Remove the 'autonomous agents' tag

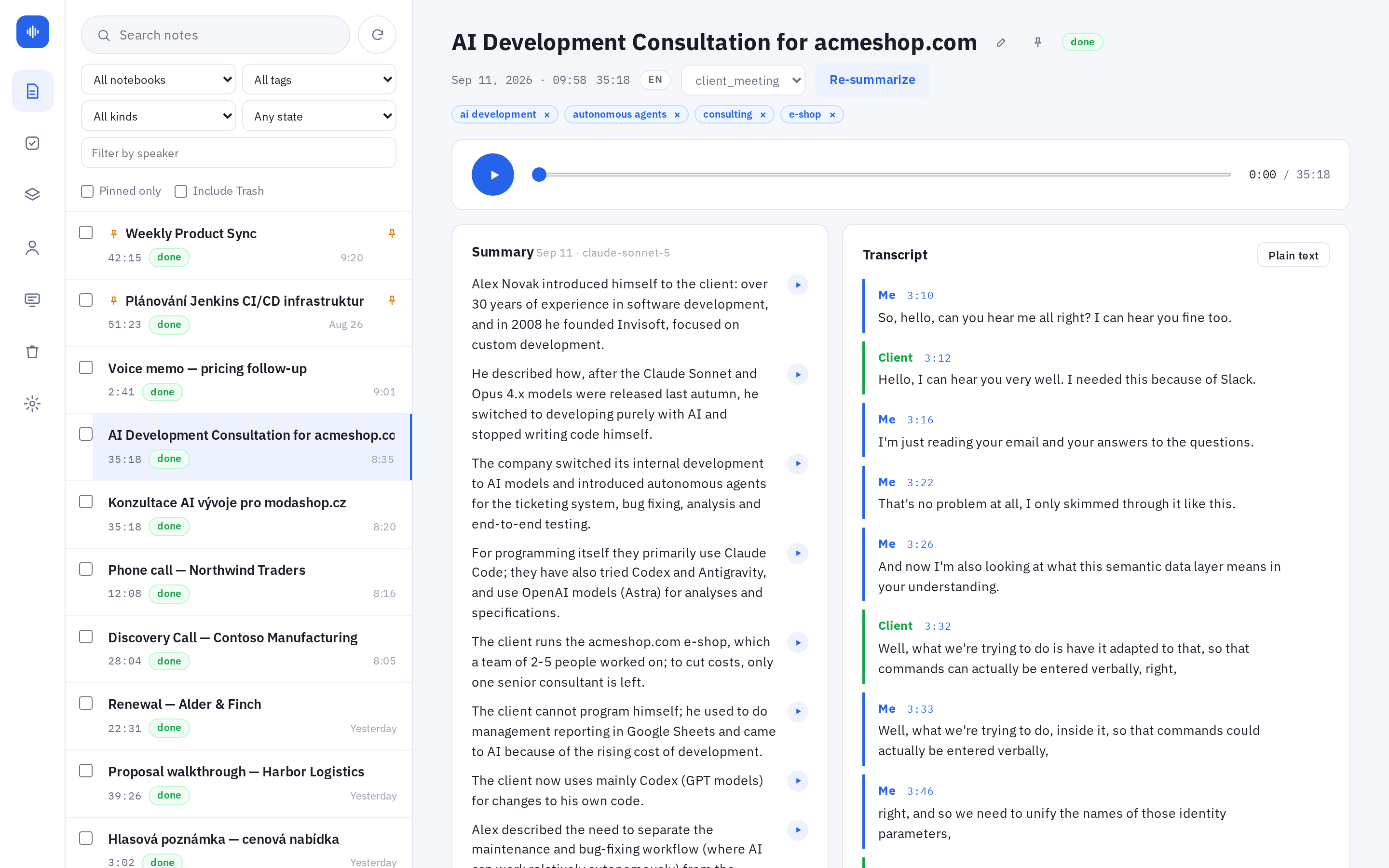pos(677,115)
